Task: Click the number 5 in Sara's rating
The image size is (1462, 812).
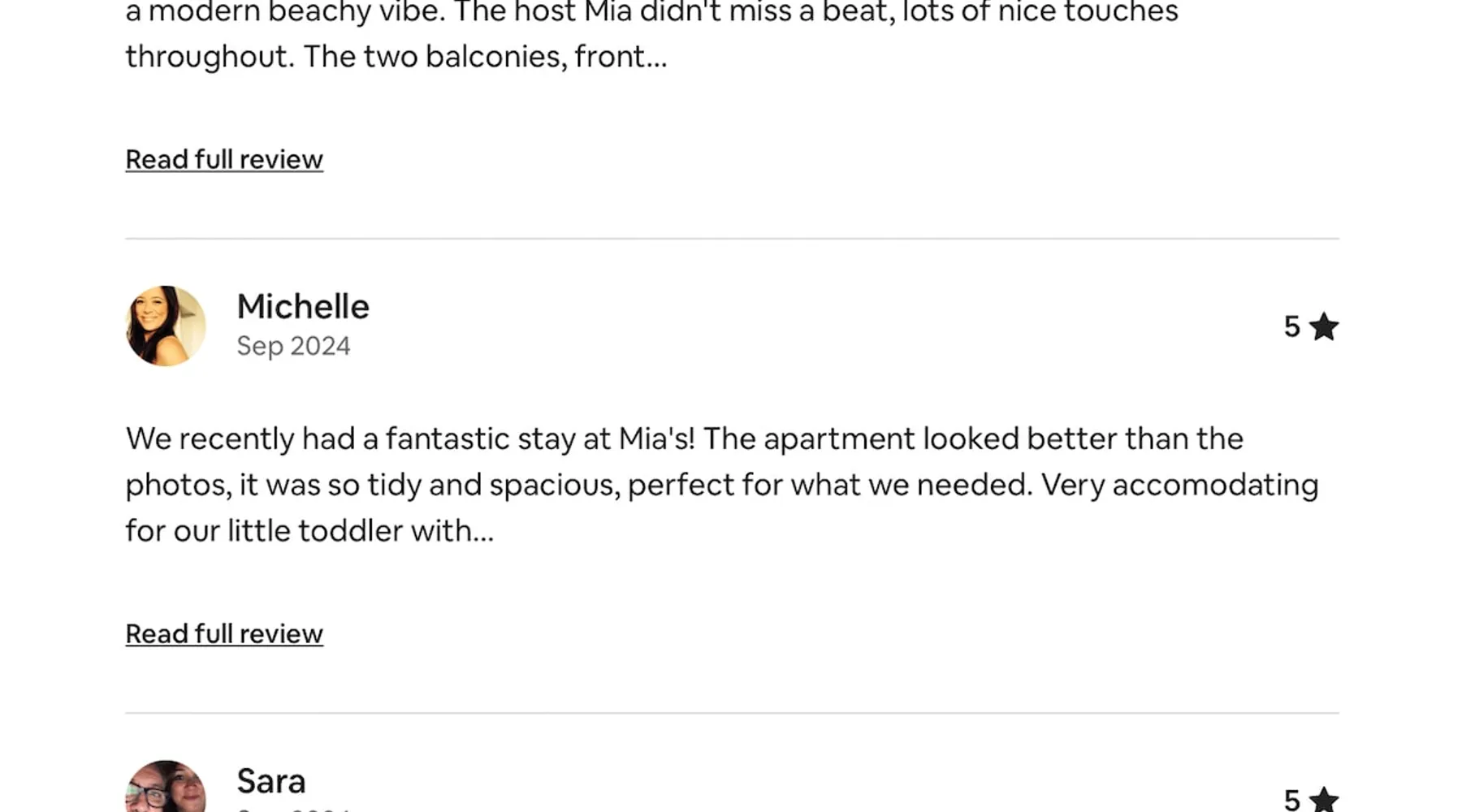Action: tap(1291, 801)
